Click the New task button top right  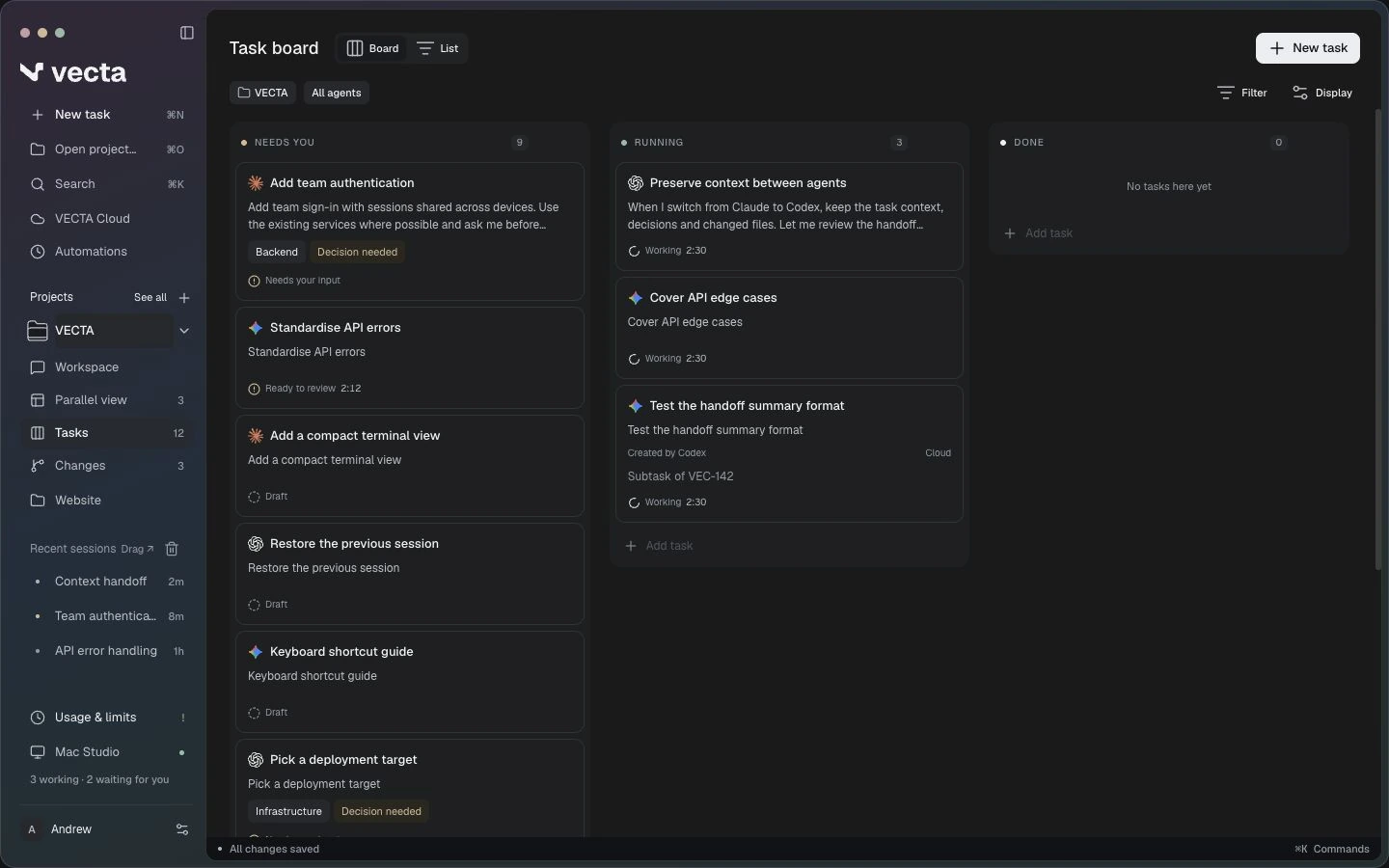pos(1308,48)
